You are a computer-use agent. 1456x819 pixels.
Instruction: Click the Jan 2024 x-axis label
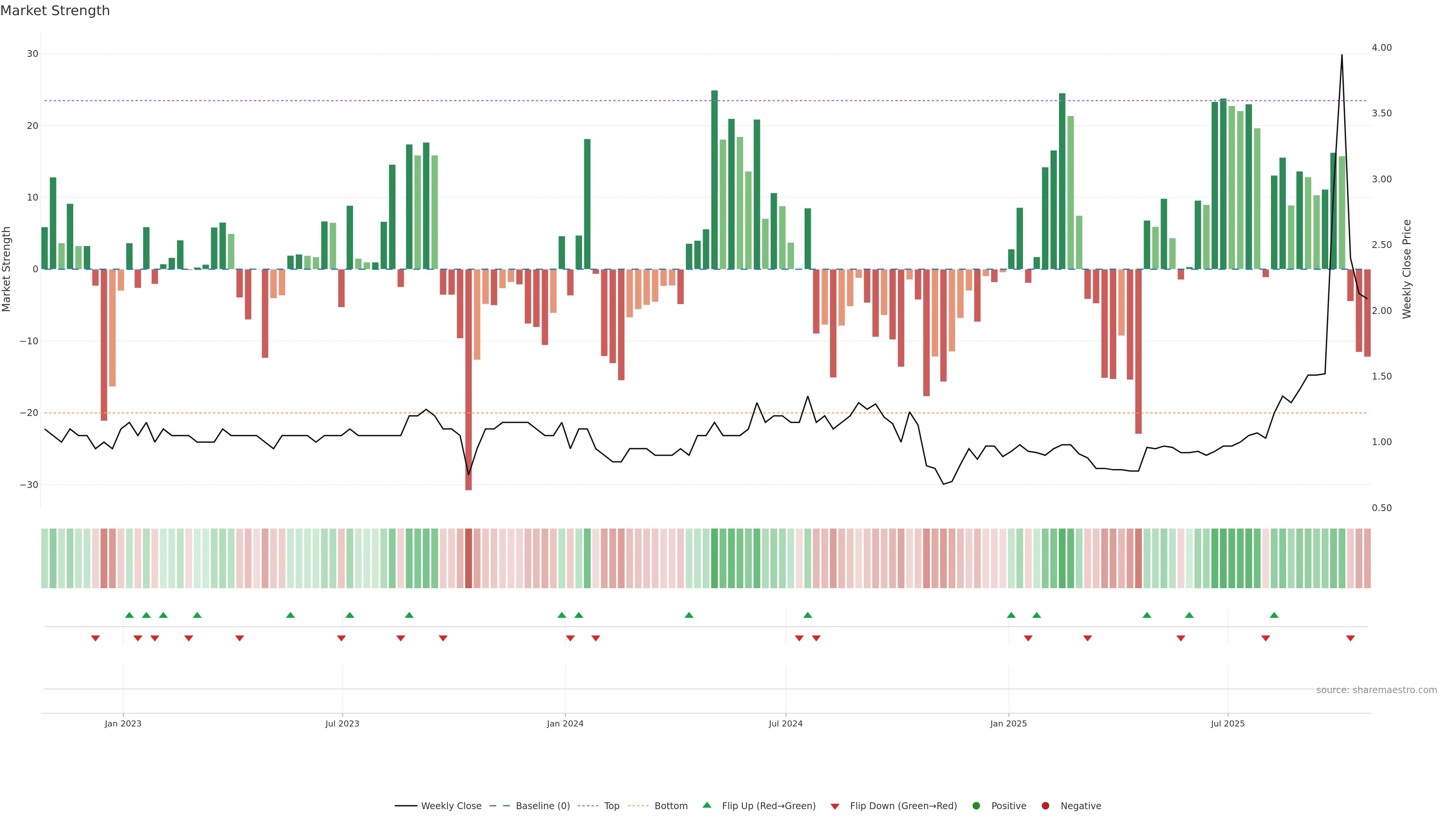point(565,723)
